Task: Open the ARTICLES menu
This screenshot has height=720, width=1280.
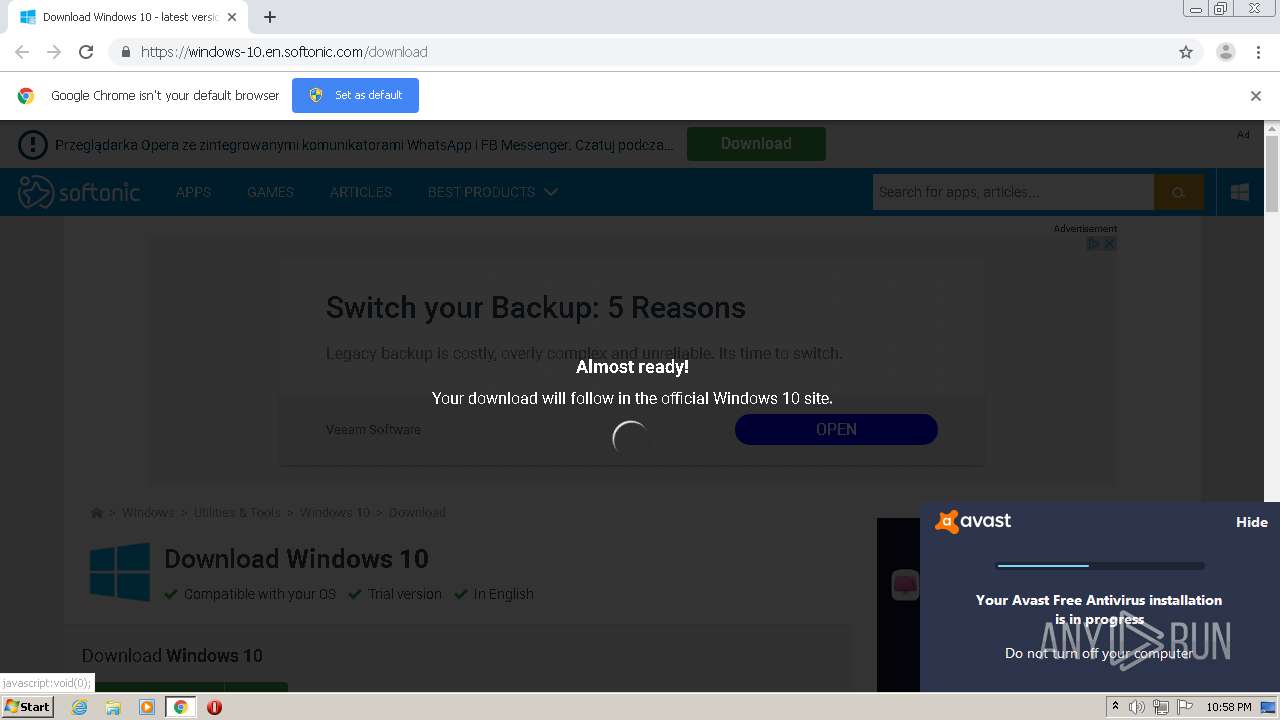Action: tap(361, 192)
